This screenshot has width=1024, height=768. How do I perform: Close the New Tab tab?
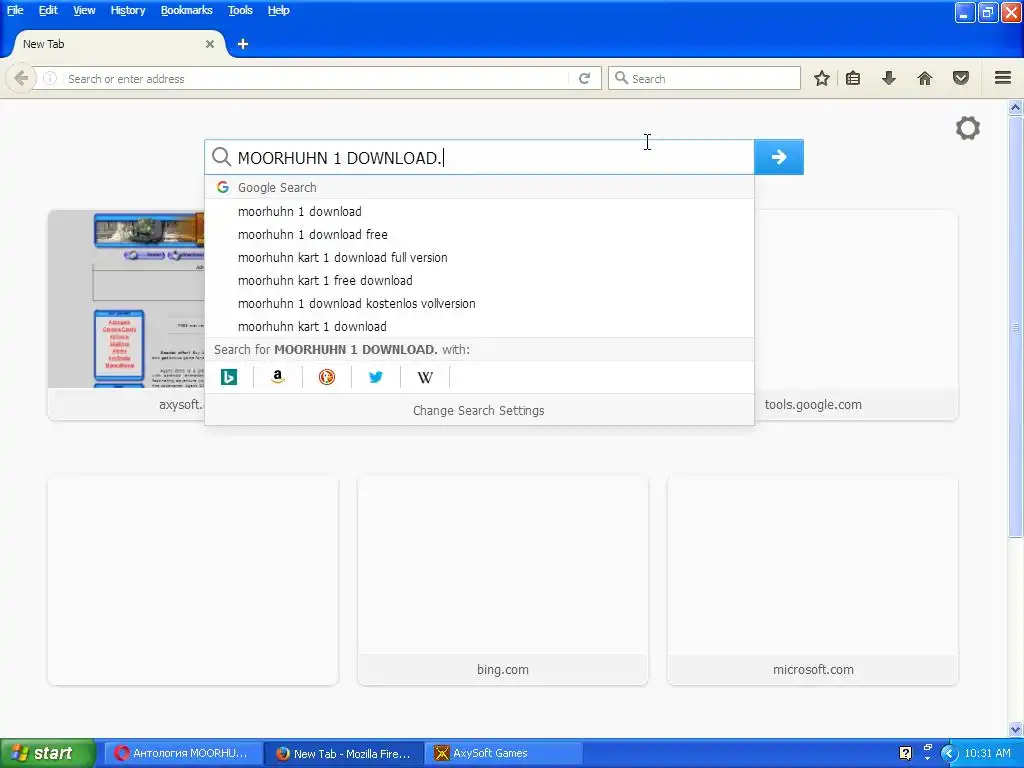click(210, 44)
